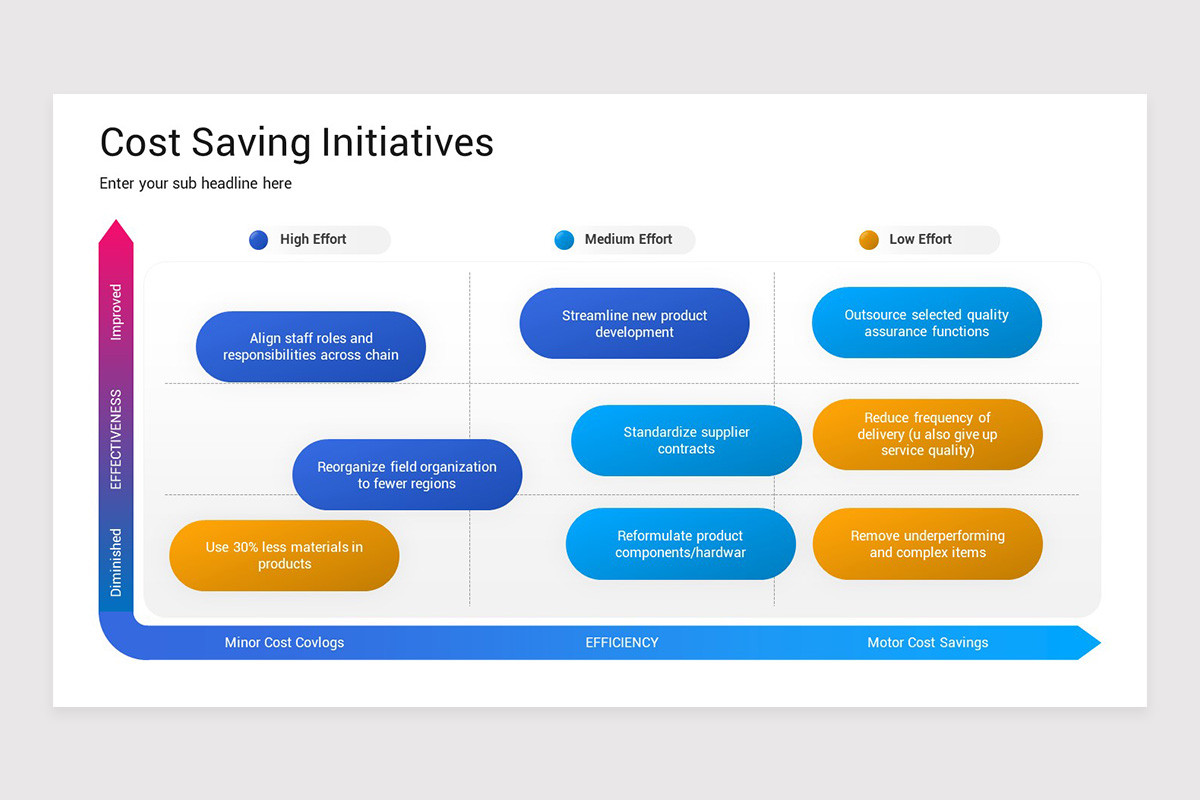
Task: Select the Medium Effort legend marker
Action: coord(564,240)
